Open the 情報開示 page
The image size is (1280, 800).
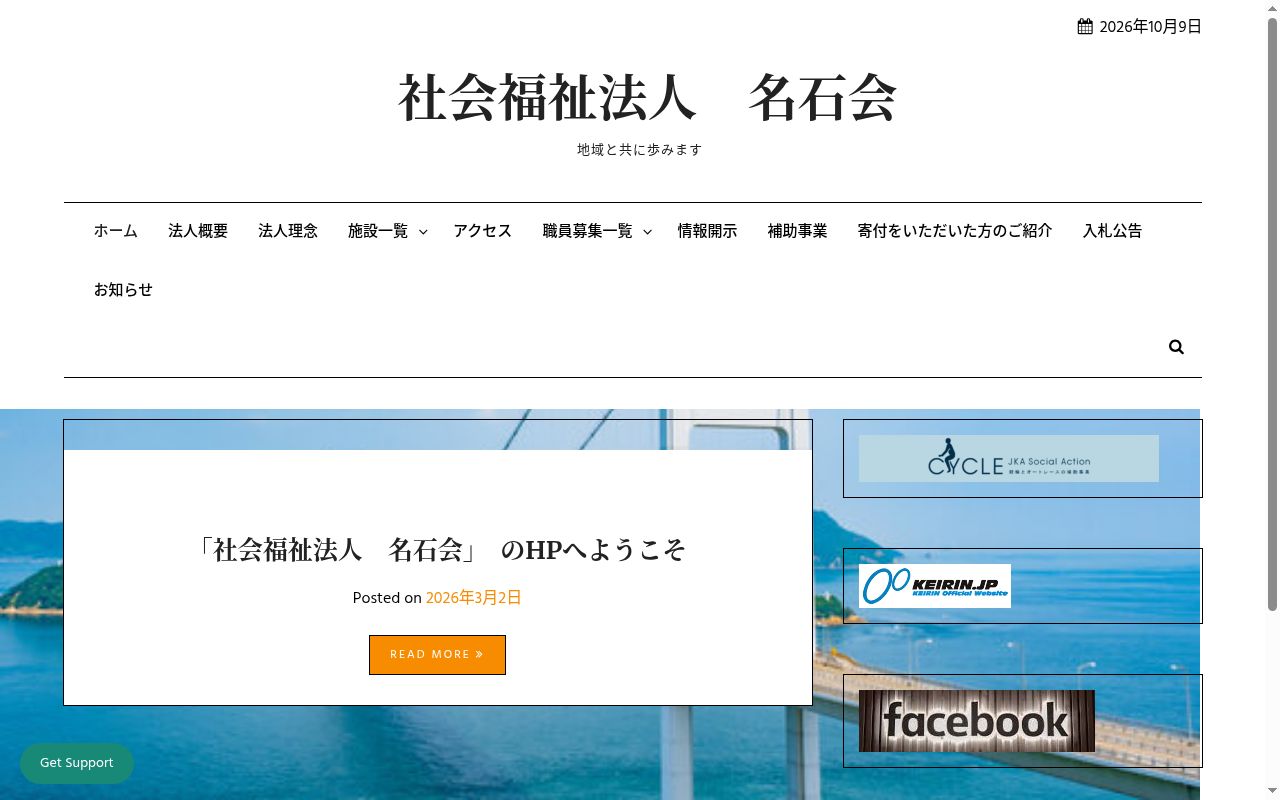707,231
